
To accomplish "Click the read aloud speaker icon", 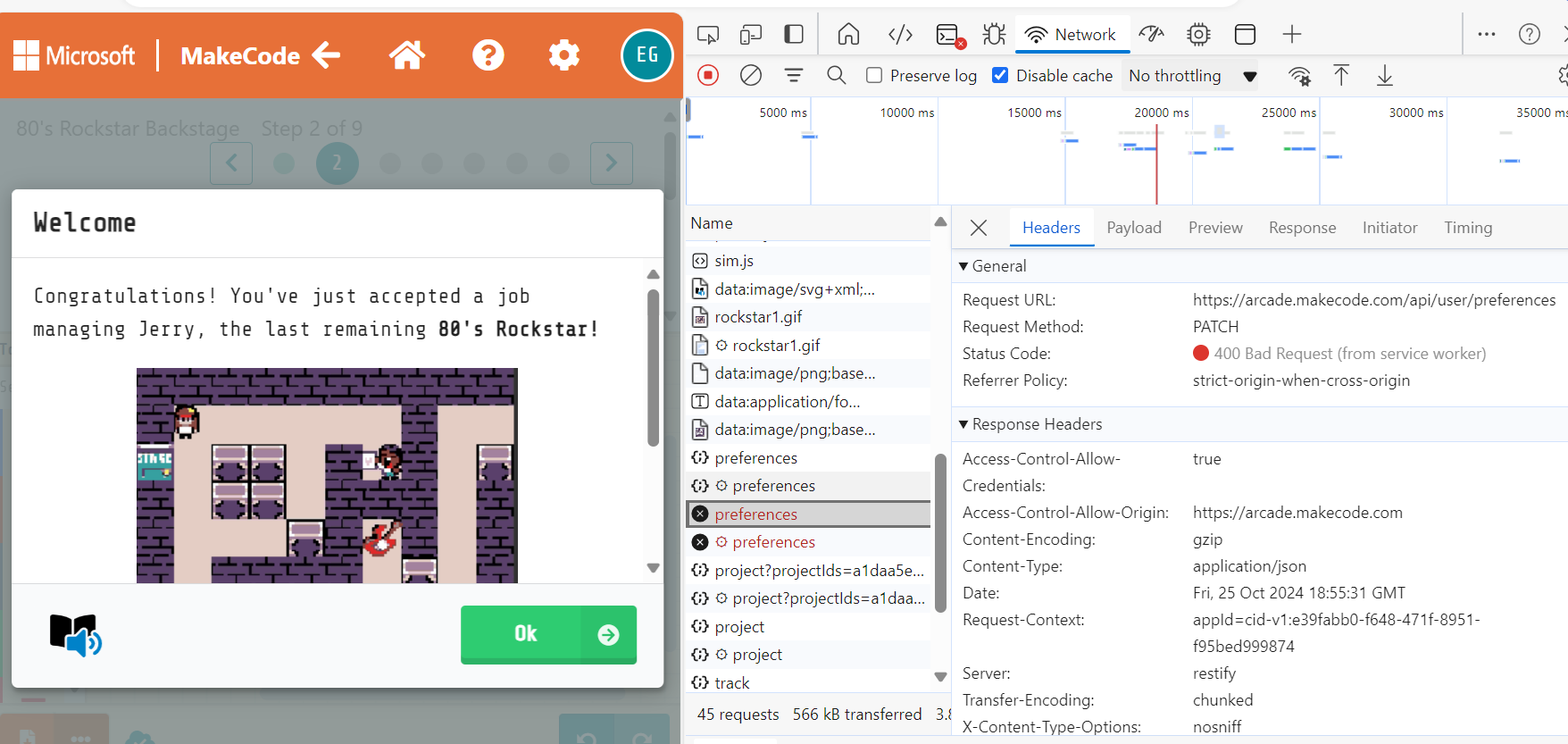I will click(x=76, y=635).
